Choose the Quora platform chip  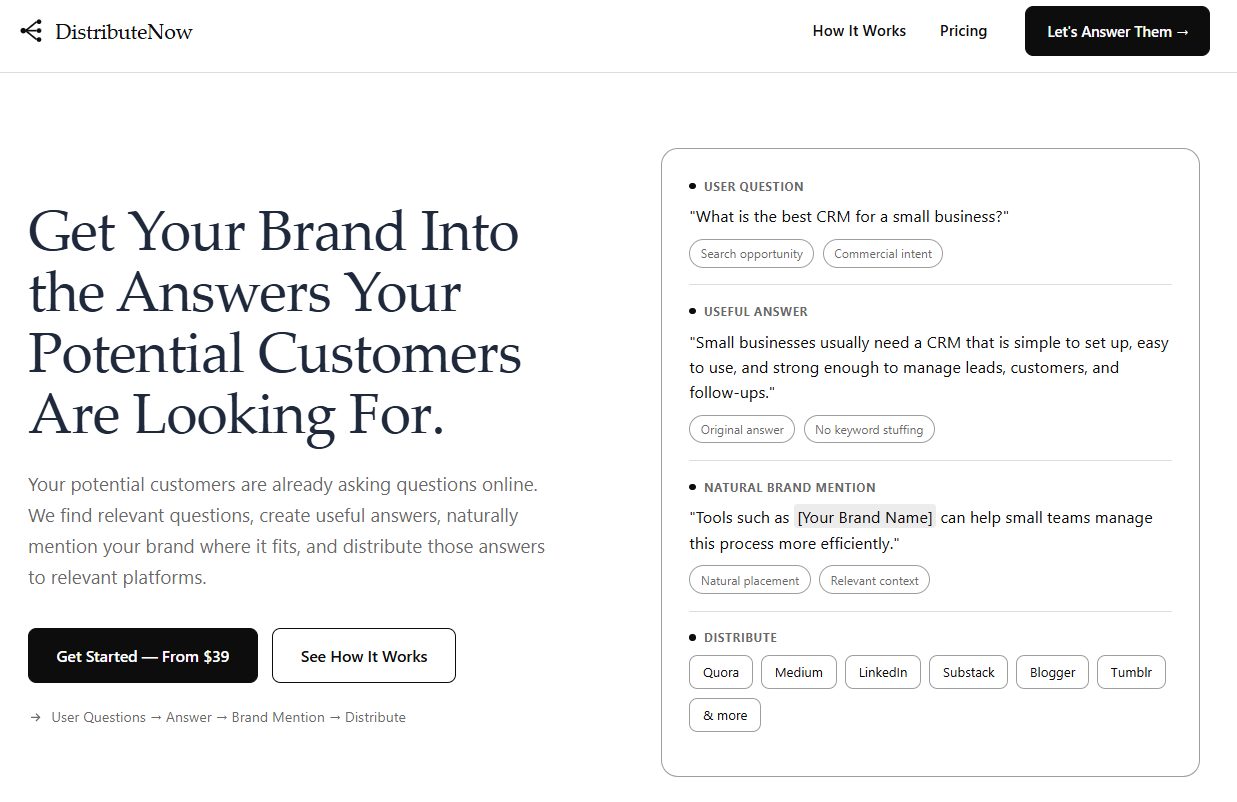(x=721, y=672)
